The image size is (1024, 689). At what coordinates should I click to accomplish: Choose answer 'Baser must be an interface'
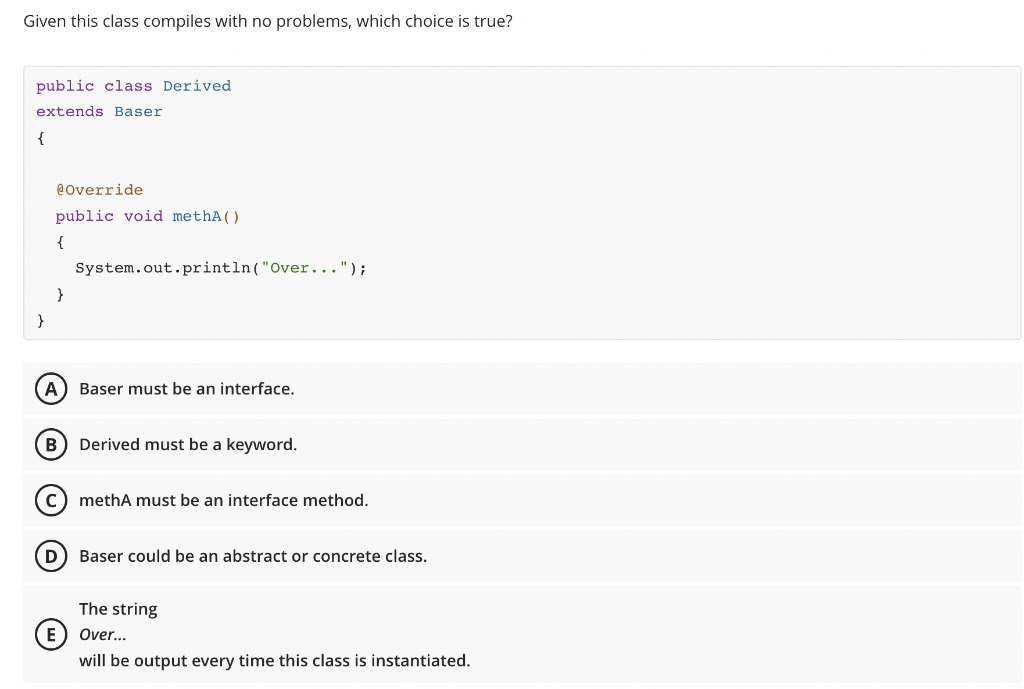tap(186, 388)
